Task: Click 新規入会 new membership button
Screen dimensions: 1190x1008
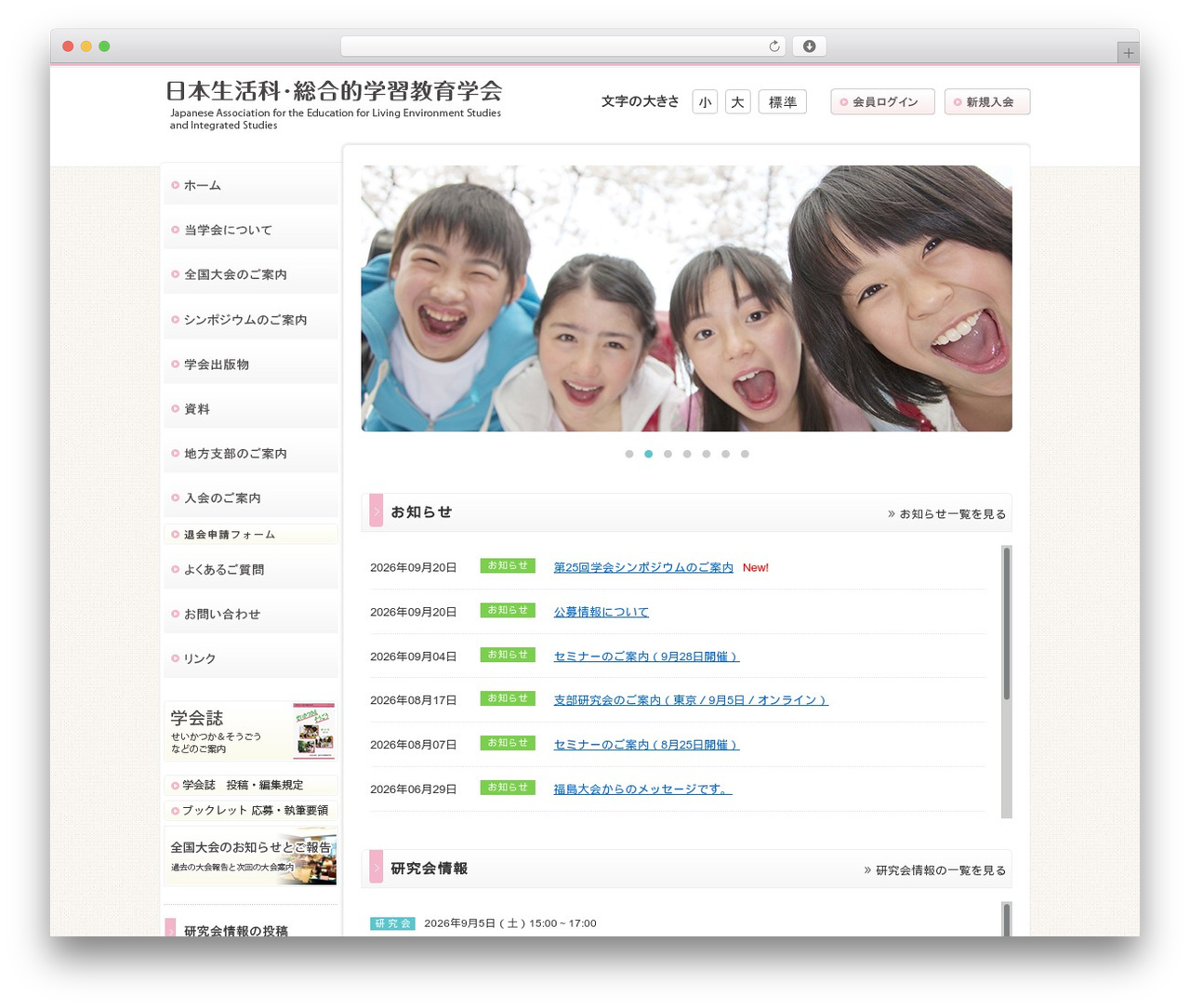Action: click(x=987, y=102)
